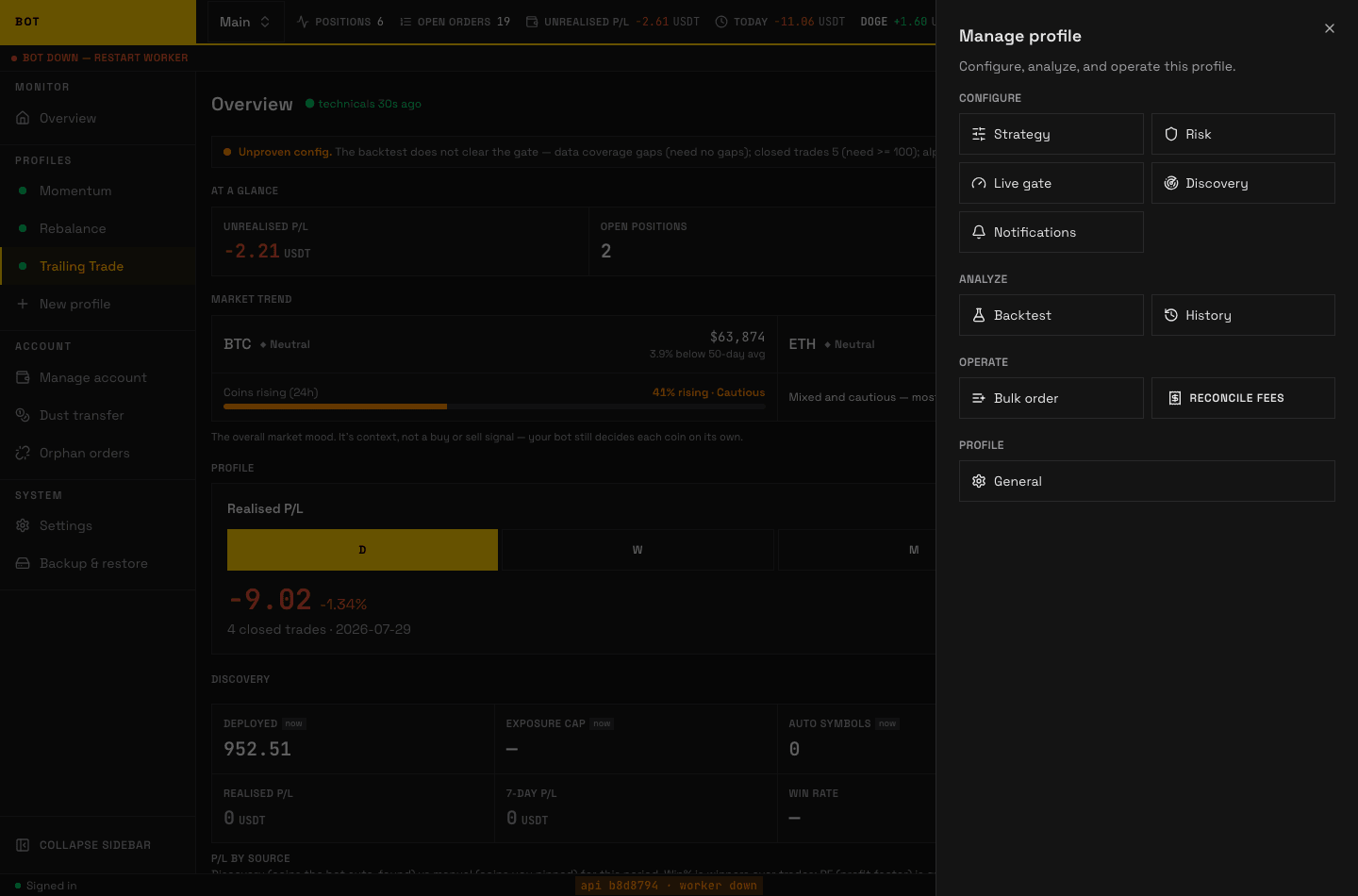Click the Bulk order list icon
This screenshot has width=1358, height=896.
979,398
